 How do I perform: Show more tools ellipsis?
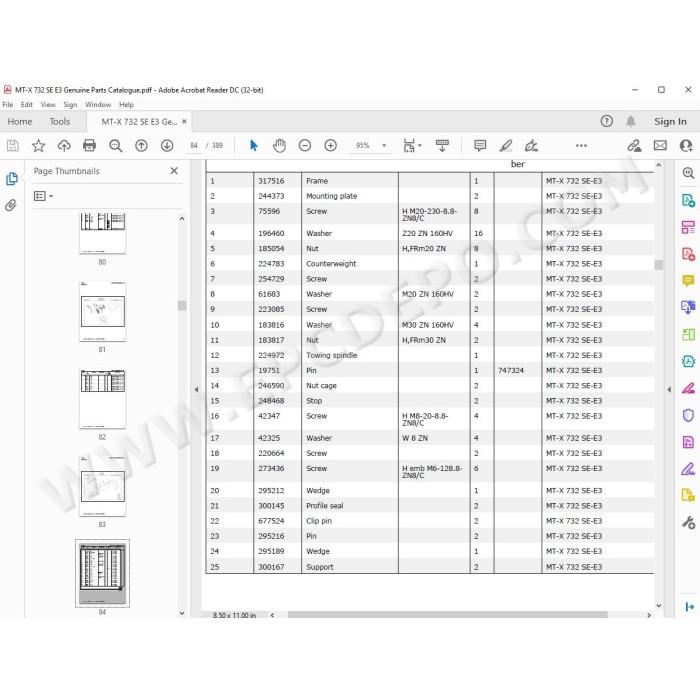(x=581, y=146)
